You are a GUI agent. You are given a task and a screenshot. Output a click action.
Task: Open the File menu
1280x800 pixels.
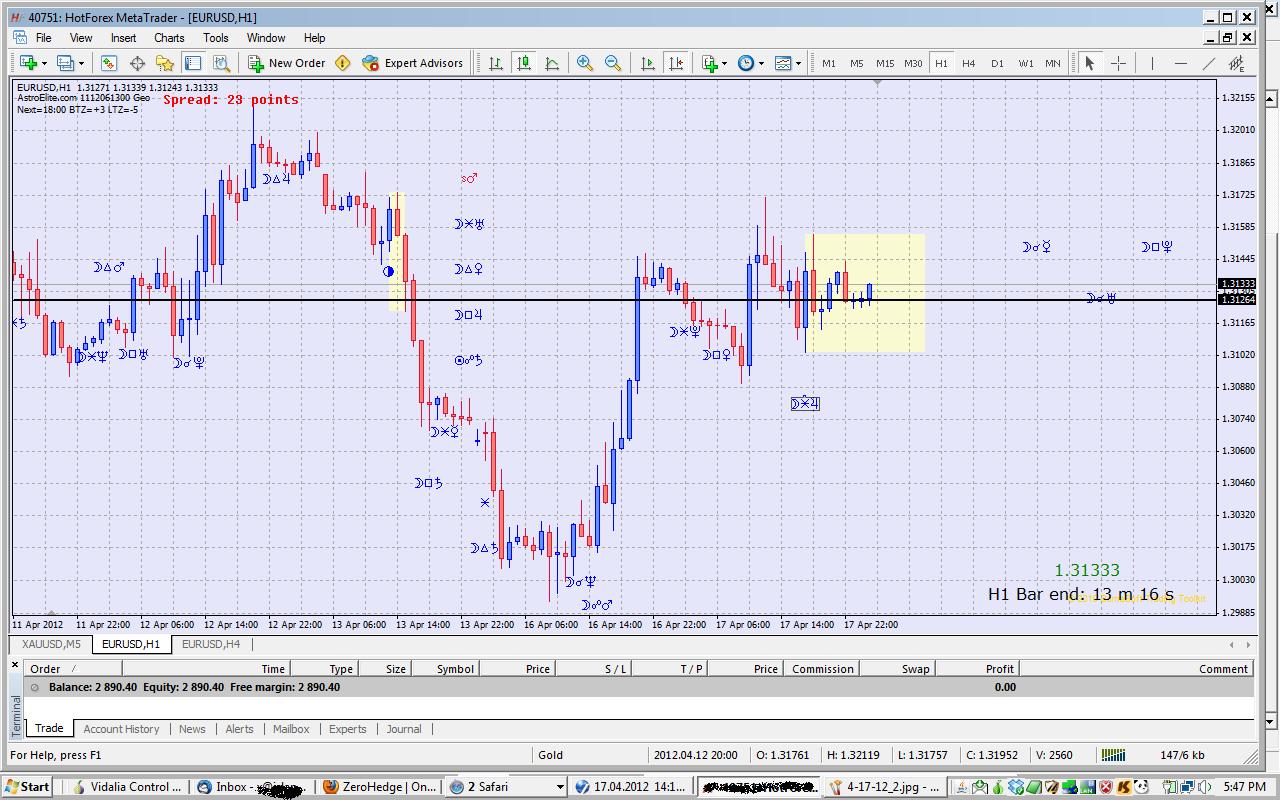44,38
